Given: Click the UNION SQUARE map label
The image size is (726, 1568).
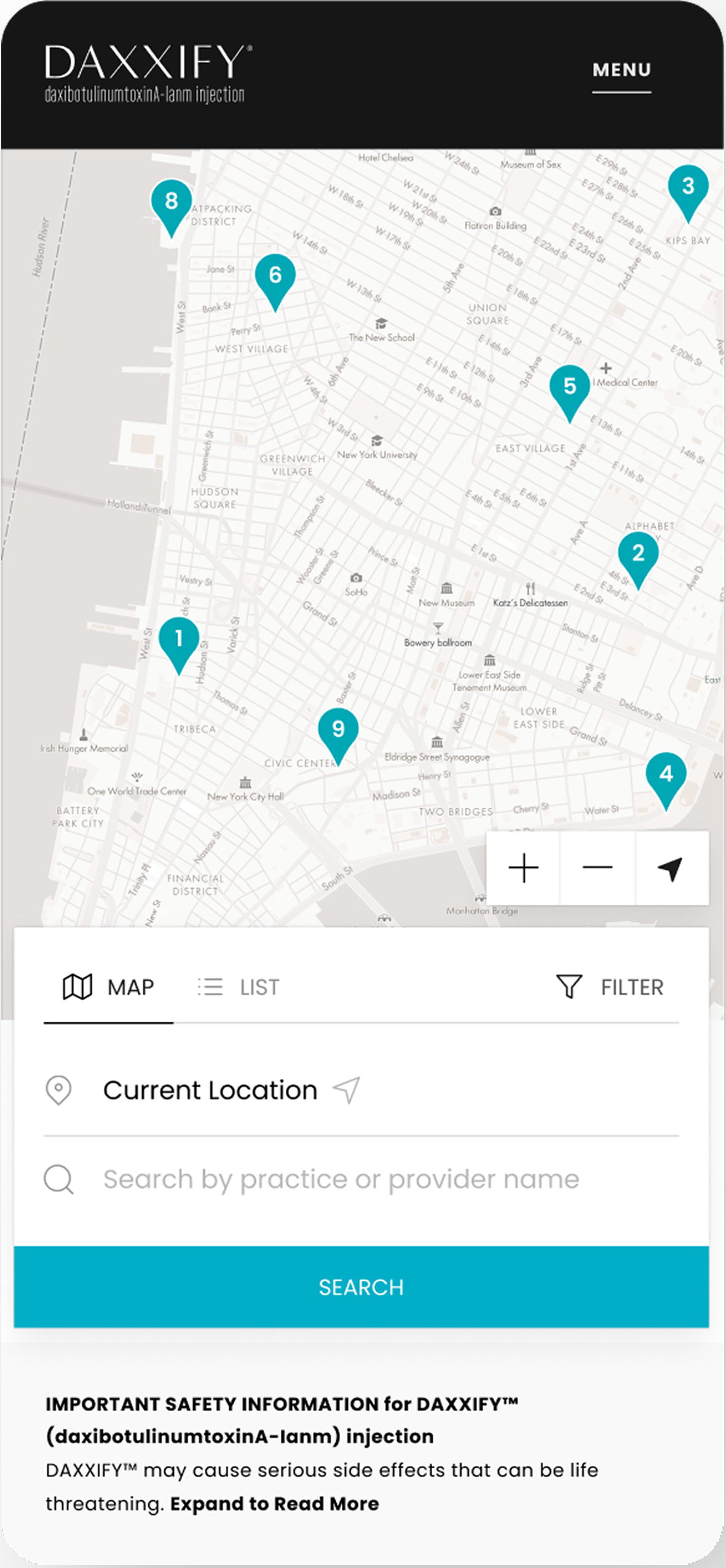Looking at the screenshot, I should (487, 314).
